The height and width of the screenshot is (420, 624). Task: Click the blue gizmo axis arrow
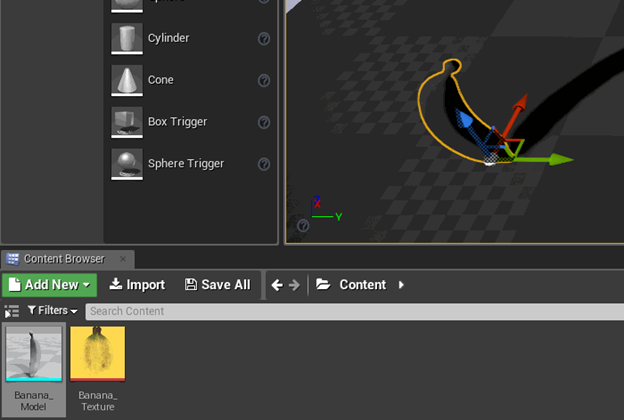pos(466,121)
